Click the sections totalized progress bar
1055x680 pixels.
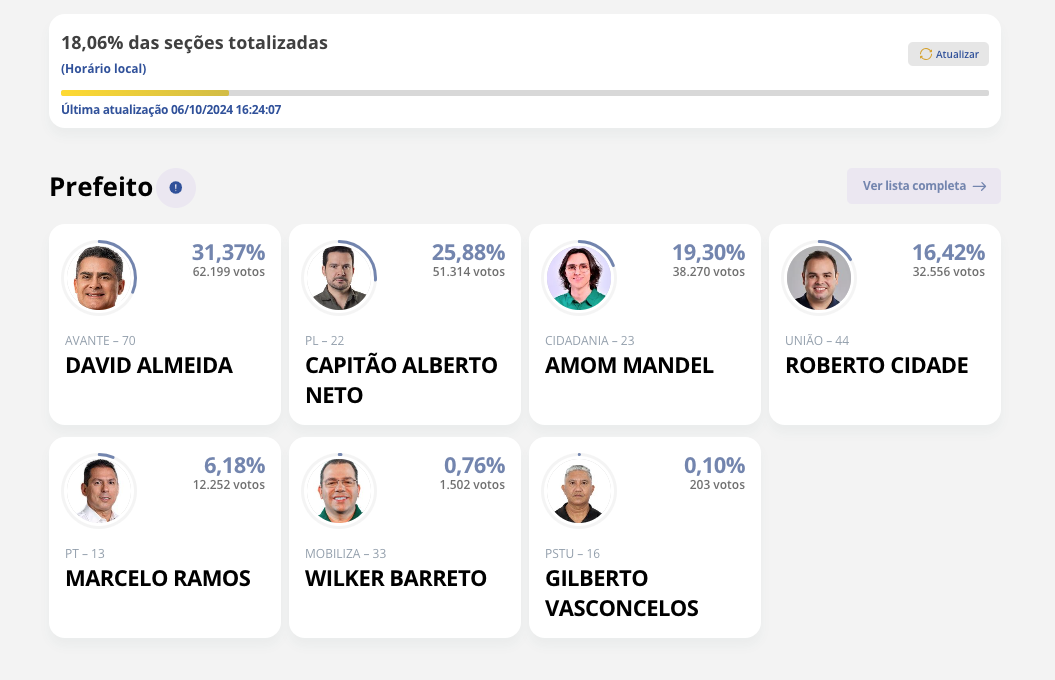524,93
